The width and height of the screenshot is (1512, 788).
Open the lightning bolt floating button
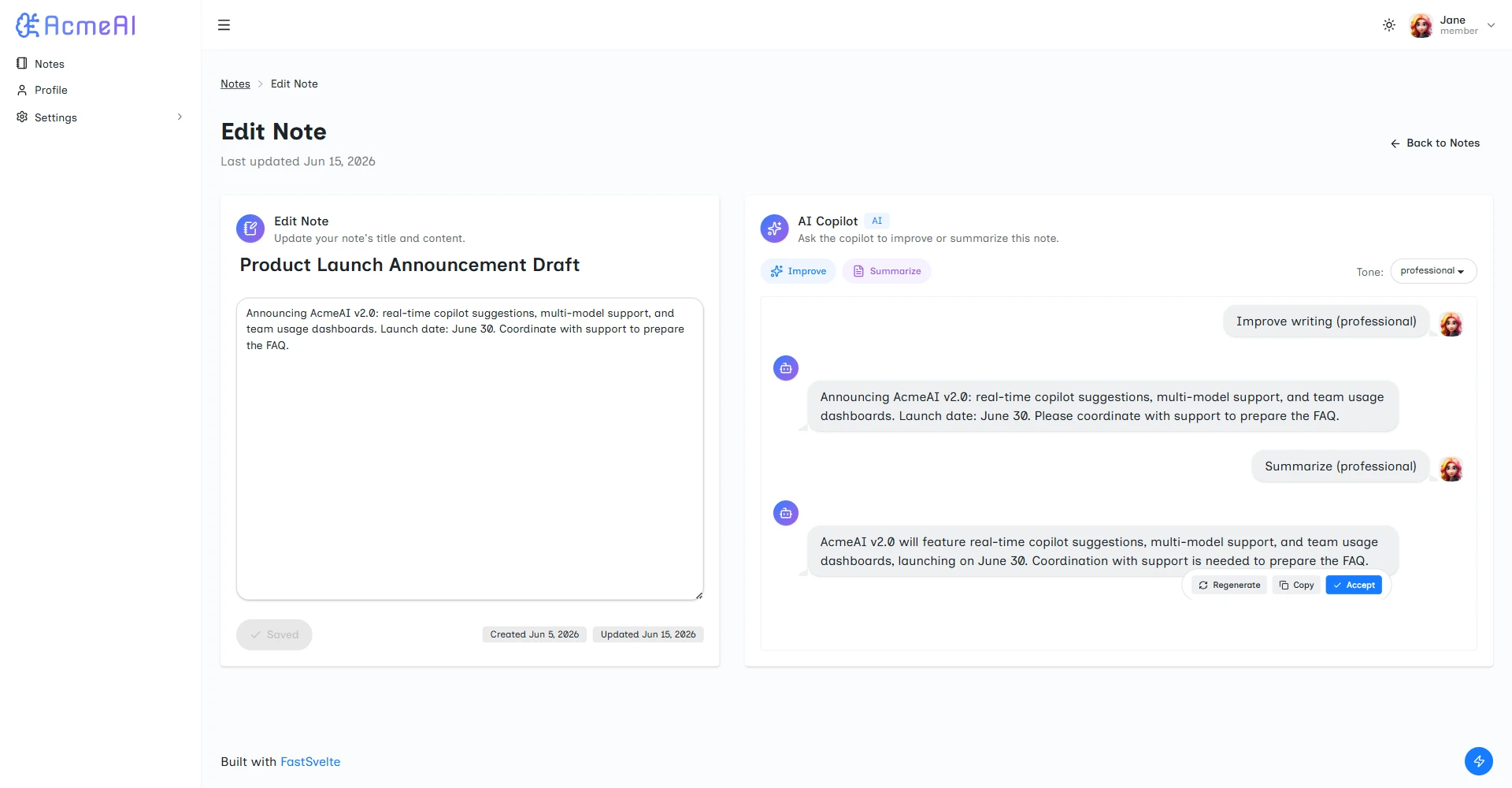[x=1478, y=761]
